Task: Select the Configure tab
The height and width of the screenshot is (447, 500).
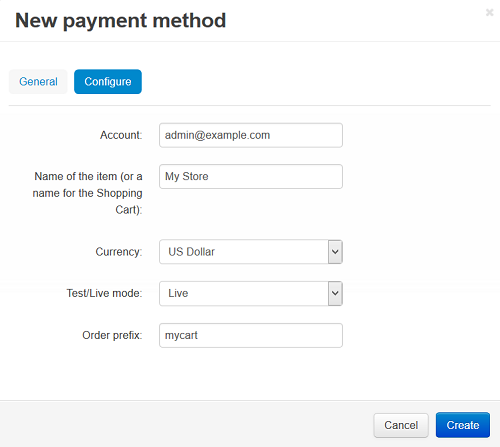Action: (x=108, y=82)
